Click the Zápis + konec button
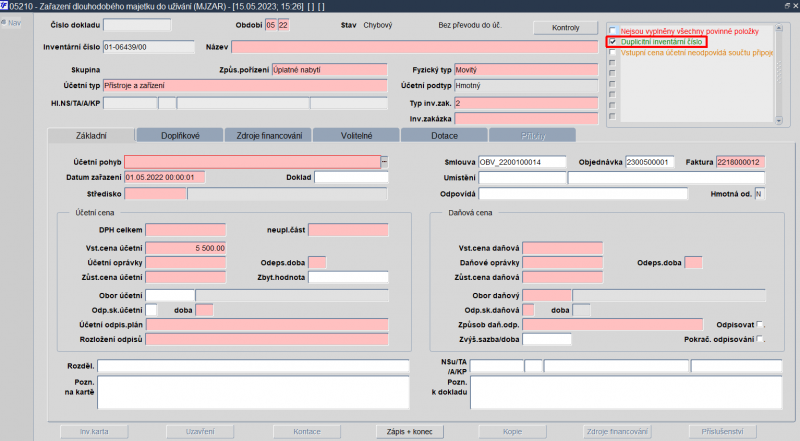Image resolution: width=800 pixels, height=441 pixels. (x=402, y=431)
